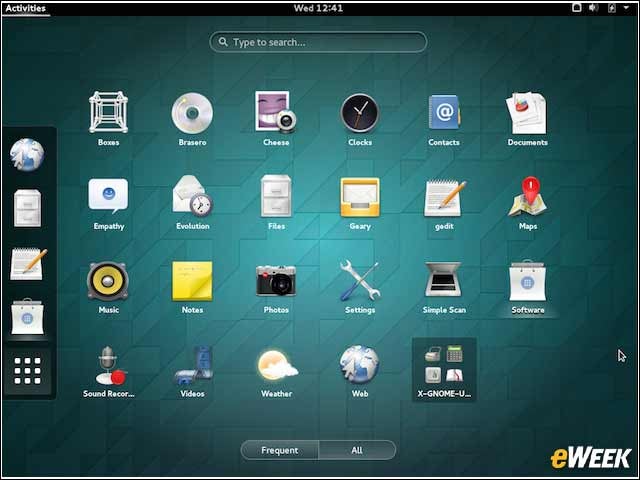Open Files in the app grid
The image size is (640, 480).
(276, 203)
